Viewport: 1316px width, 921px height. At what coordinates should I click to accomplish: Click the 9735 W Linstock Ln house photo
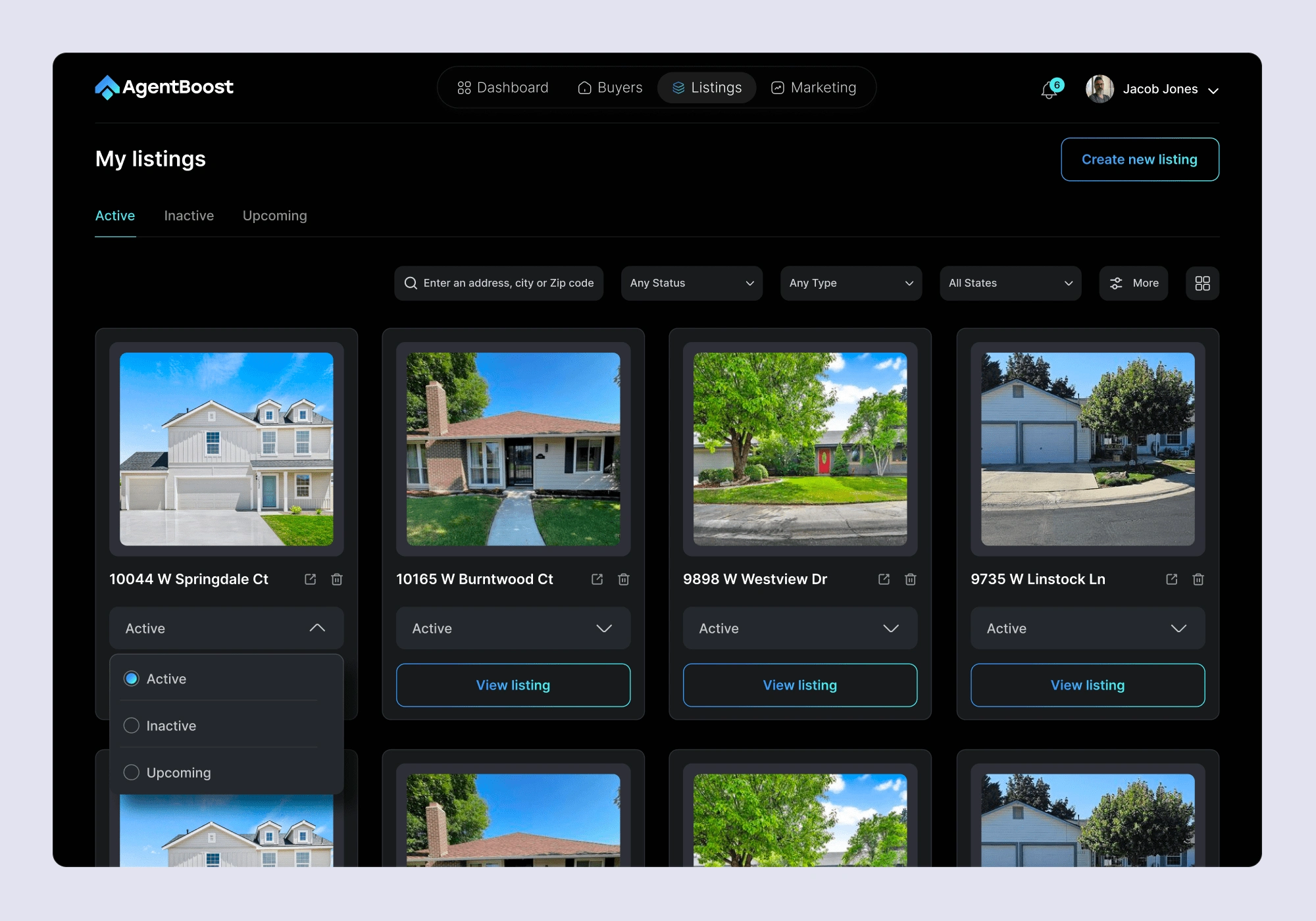(x=1088, y=449)
